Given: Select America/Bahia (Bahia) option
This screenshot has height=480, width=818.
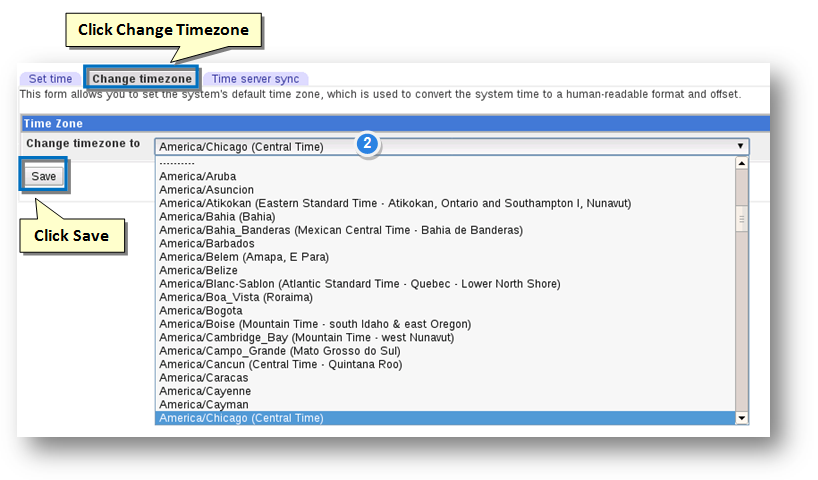Looking at the screenshot, I should coord(217,217).
